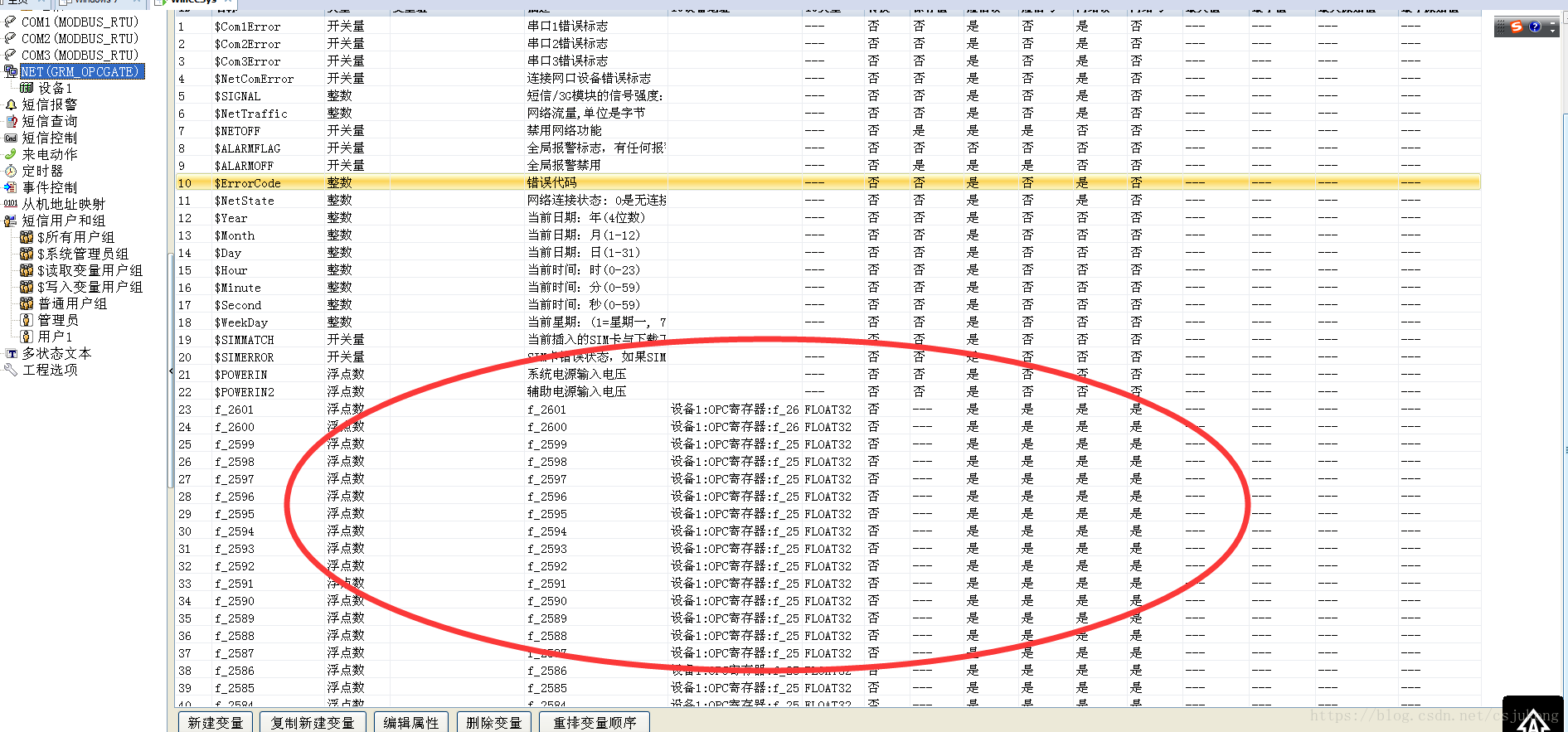Click the $系统管理员组 group icon
The width and height of the screenshot is (1568, 732).
click(27, 254)
